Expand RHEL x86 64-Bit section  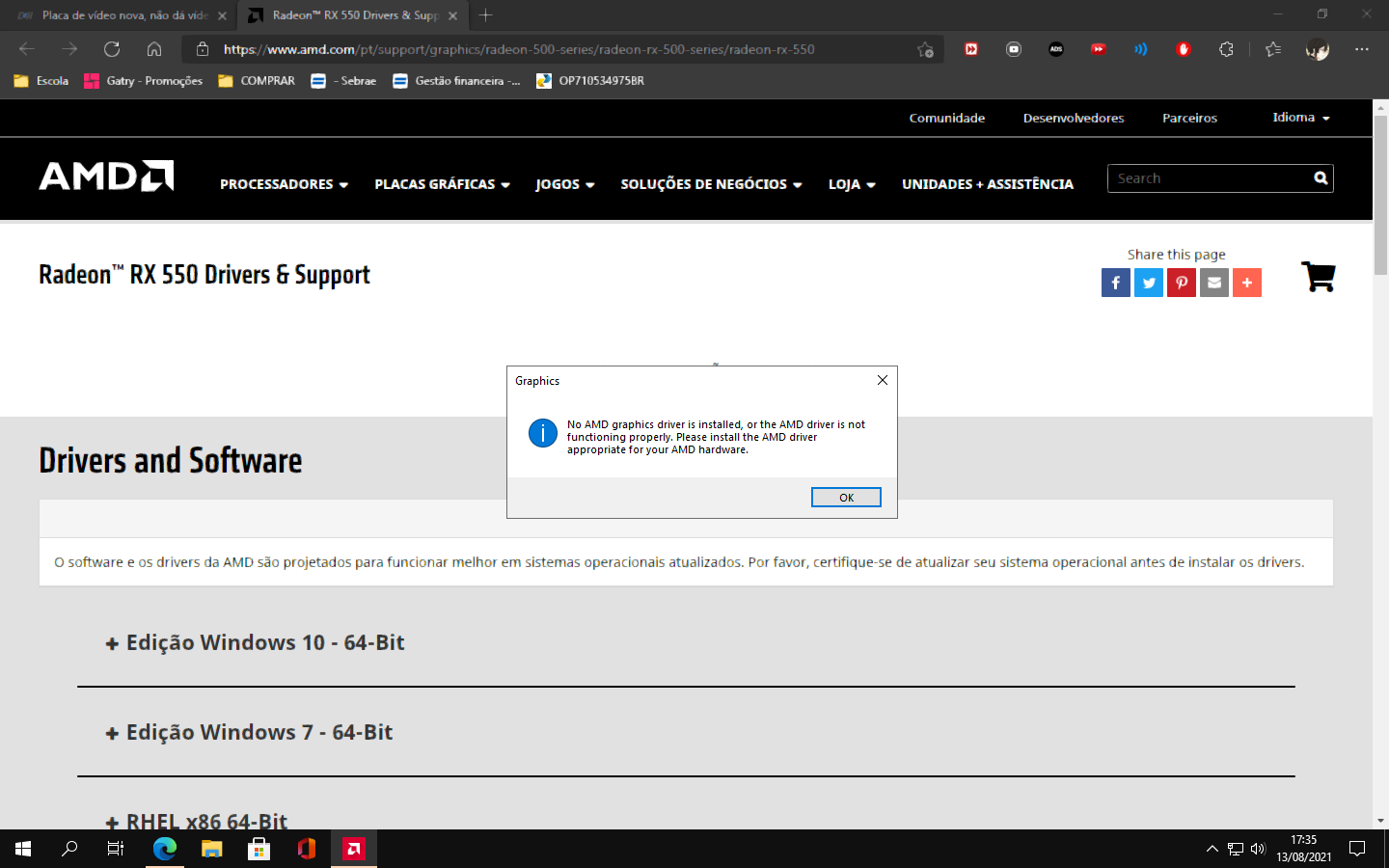[197, 821]
